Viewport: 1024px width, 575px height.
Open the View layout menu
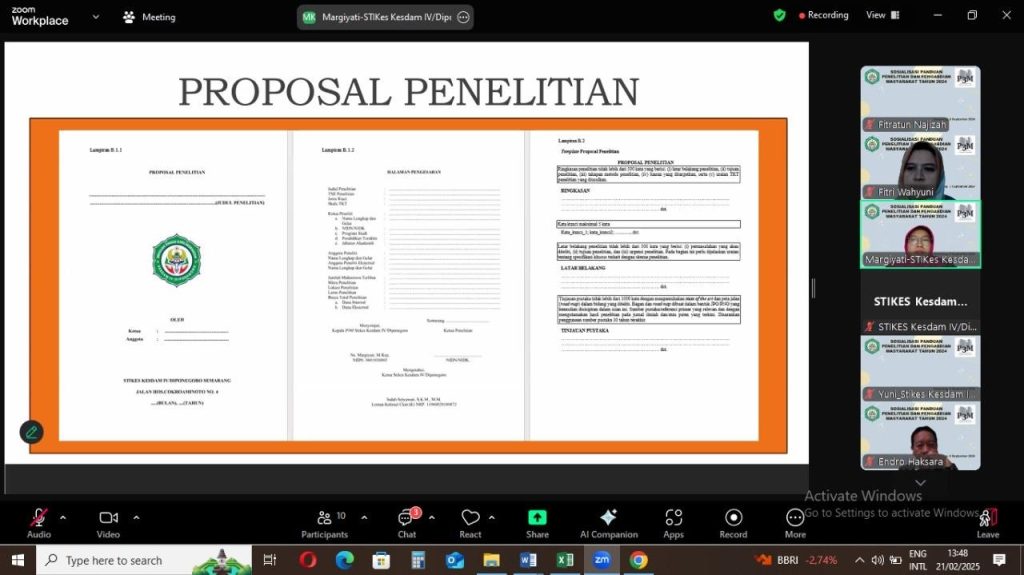[x=882, y=15]
